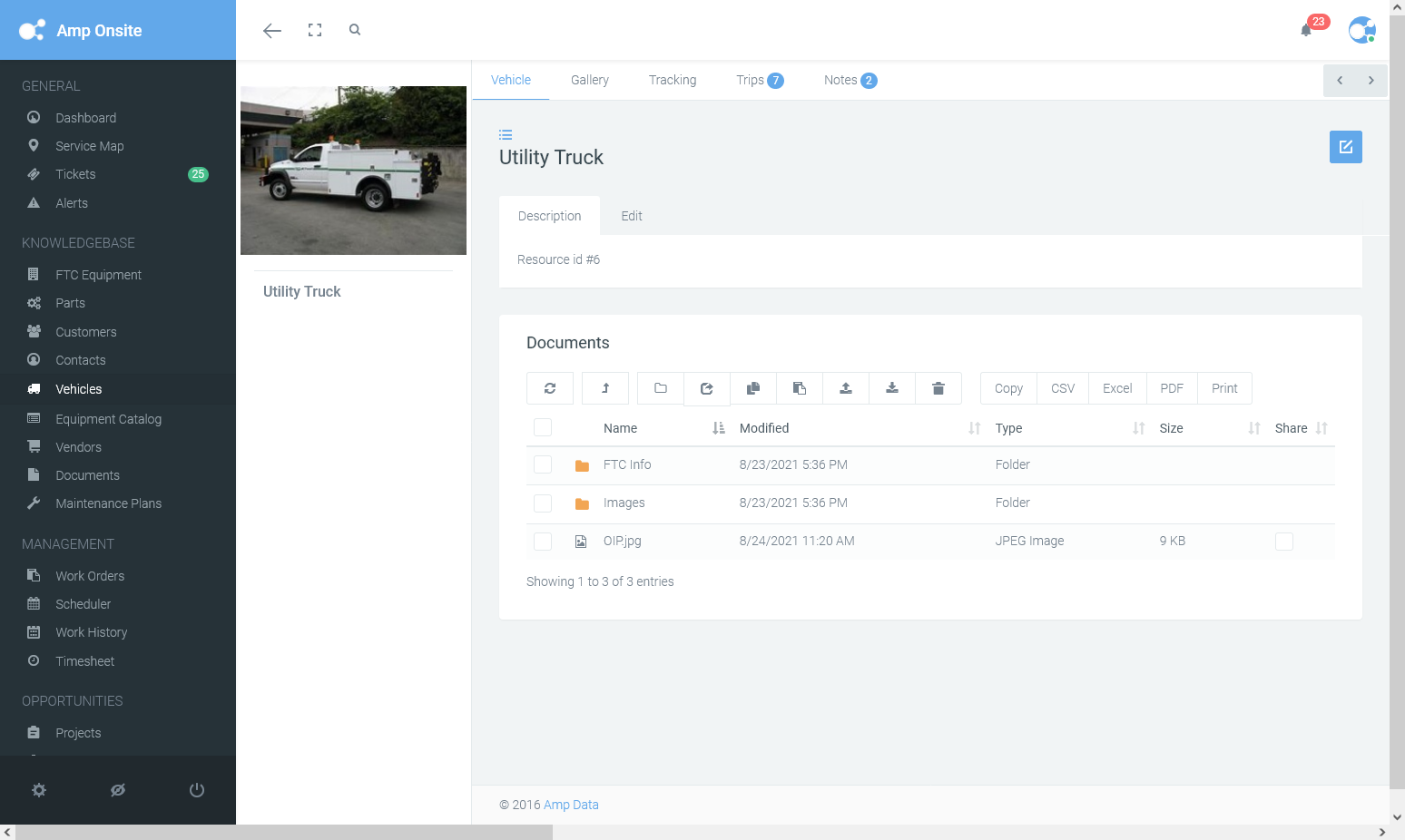
Task: Go to next vehicle with right chevron
Action: (x=1371, y=81)
